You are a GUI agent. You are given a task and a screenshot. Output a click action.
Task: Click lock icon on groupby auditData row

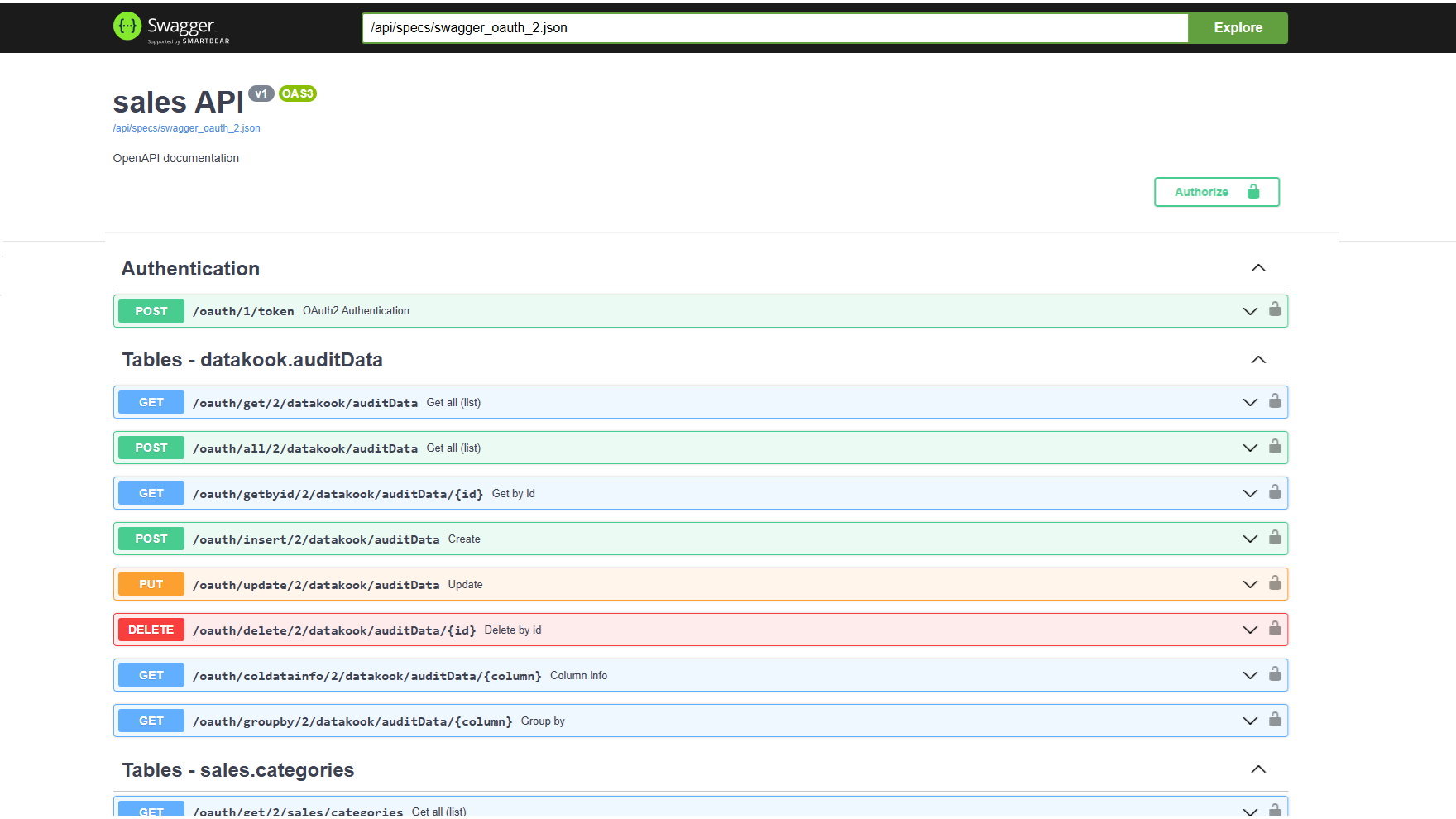click(x=1275, y=720)
